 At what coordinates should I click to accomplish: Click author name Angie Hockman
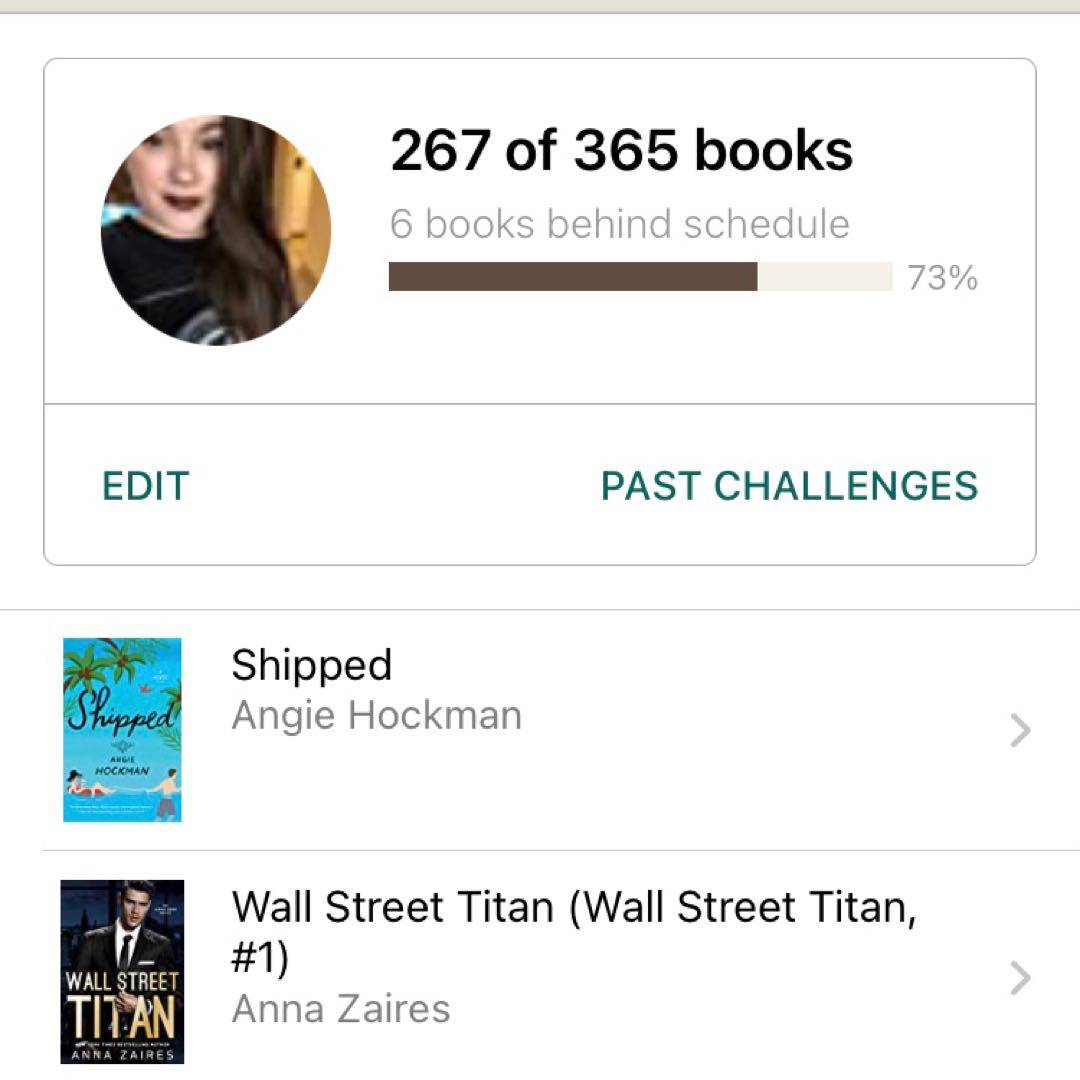[x=376, y=716]
